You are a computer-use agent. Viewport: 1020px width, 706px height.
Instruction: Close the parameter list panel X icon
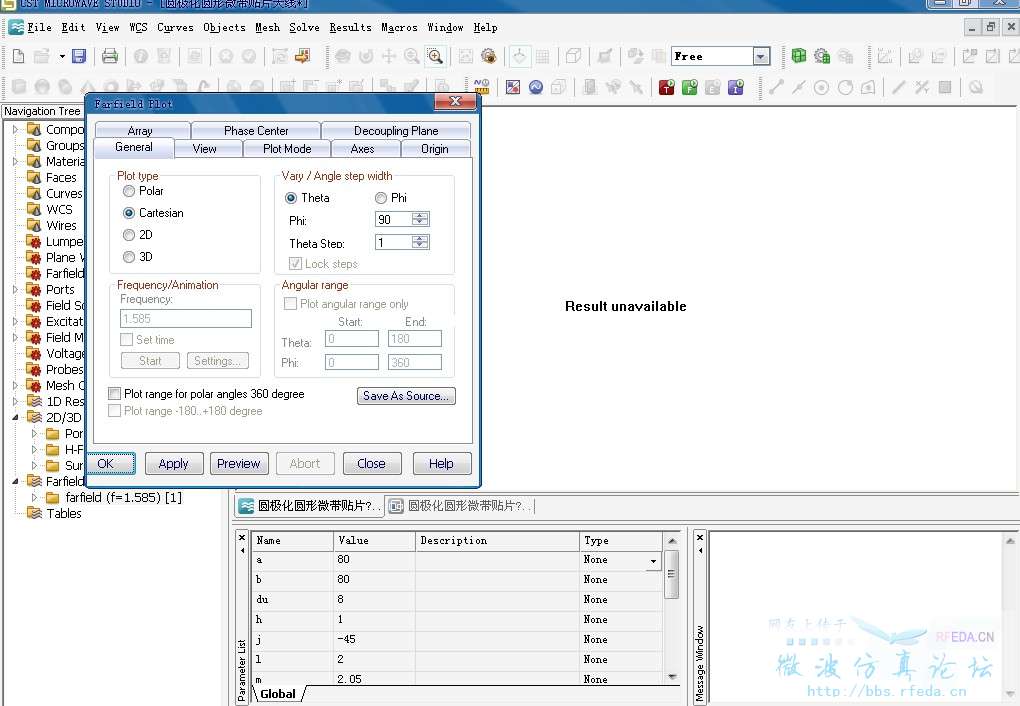point(242,537)
